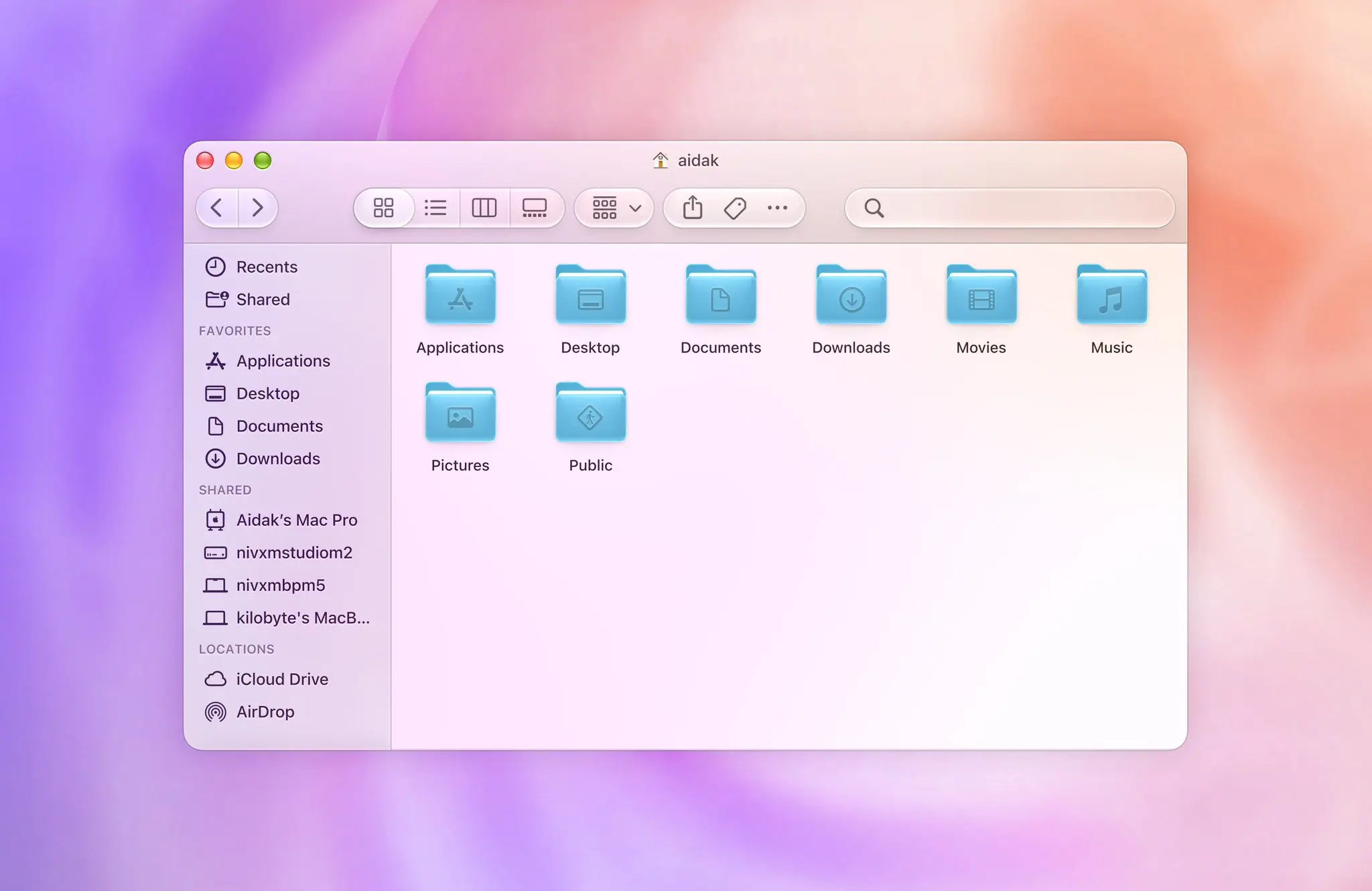Image resolution: width=1372 pixels, height=891 pixels.
Task: Go back with the left chevron
Action: (x=216, y=208)
